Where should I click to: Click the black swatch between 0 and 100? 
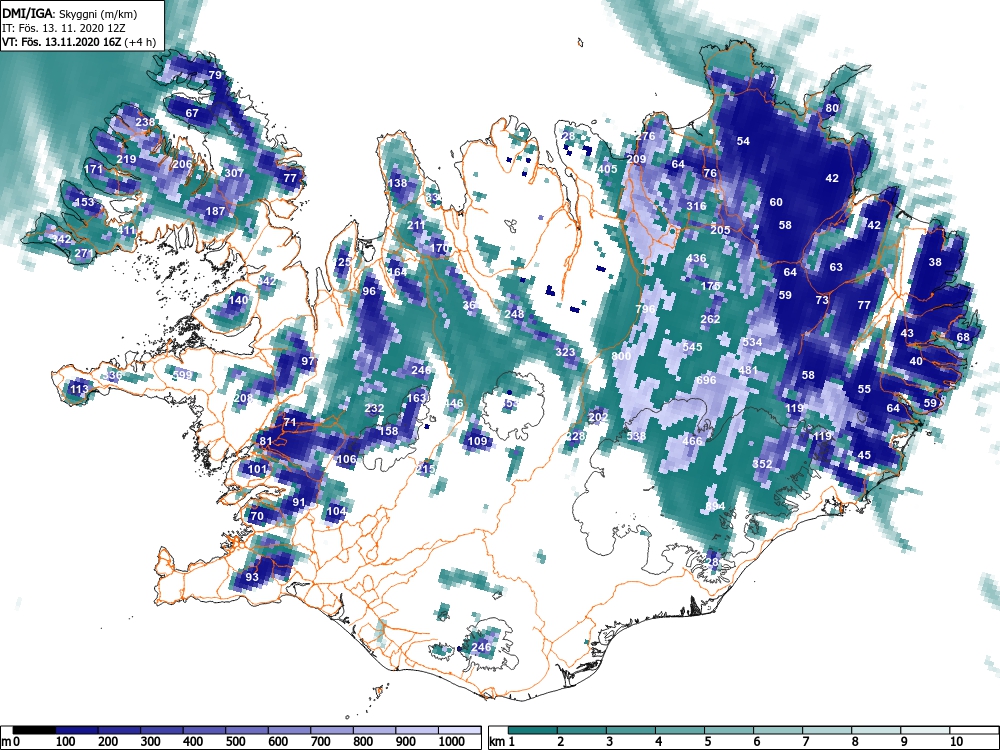tap(34, 730)
